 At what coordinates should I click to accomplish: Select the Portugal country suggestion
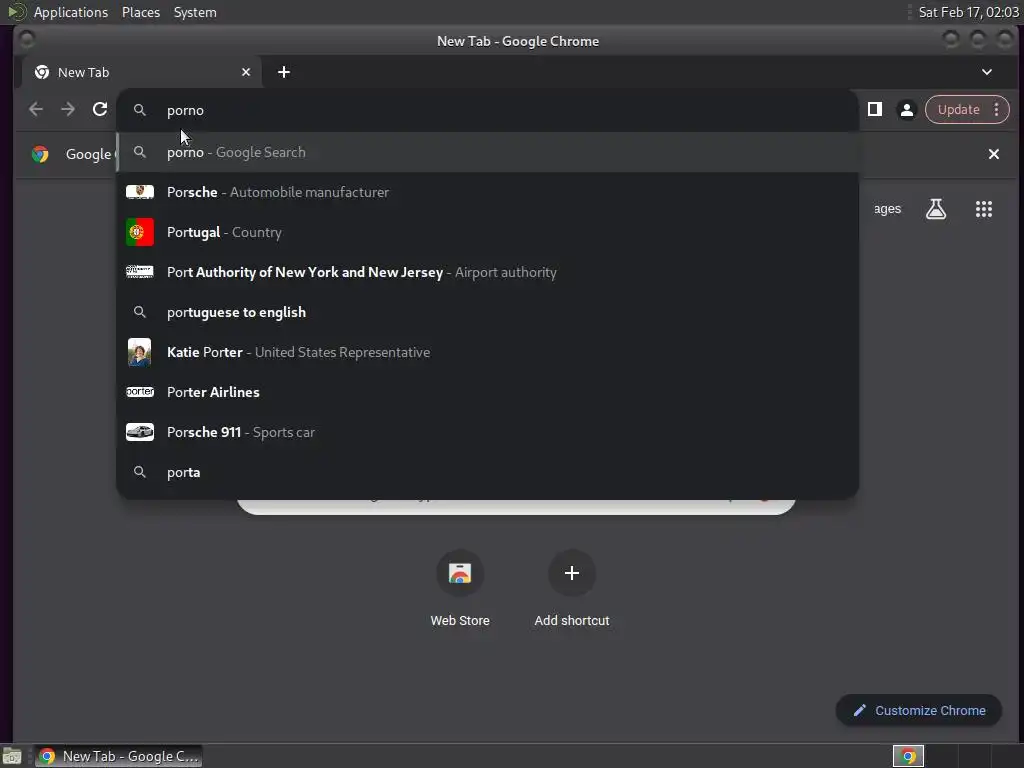click(487, 232)
